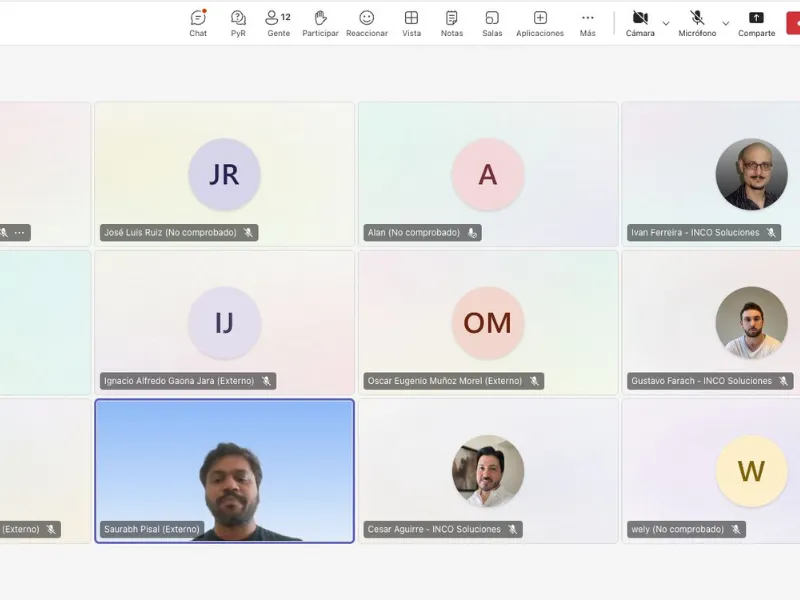This screenshot has width=800, height=600.
Task: Click Oscar Eugenio Muñoz Morel name label
Action: (445, 381)
